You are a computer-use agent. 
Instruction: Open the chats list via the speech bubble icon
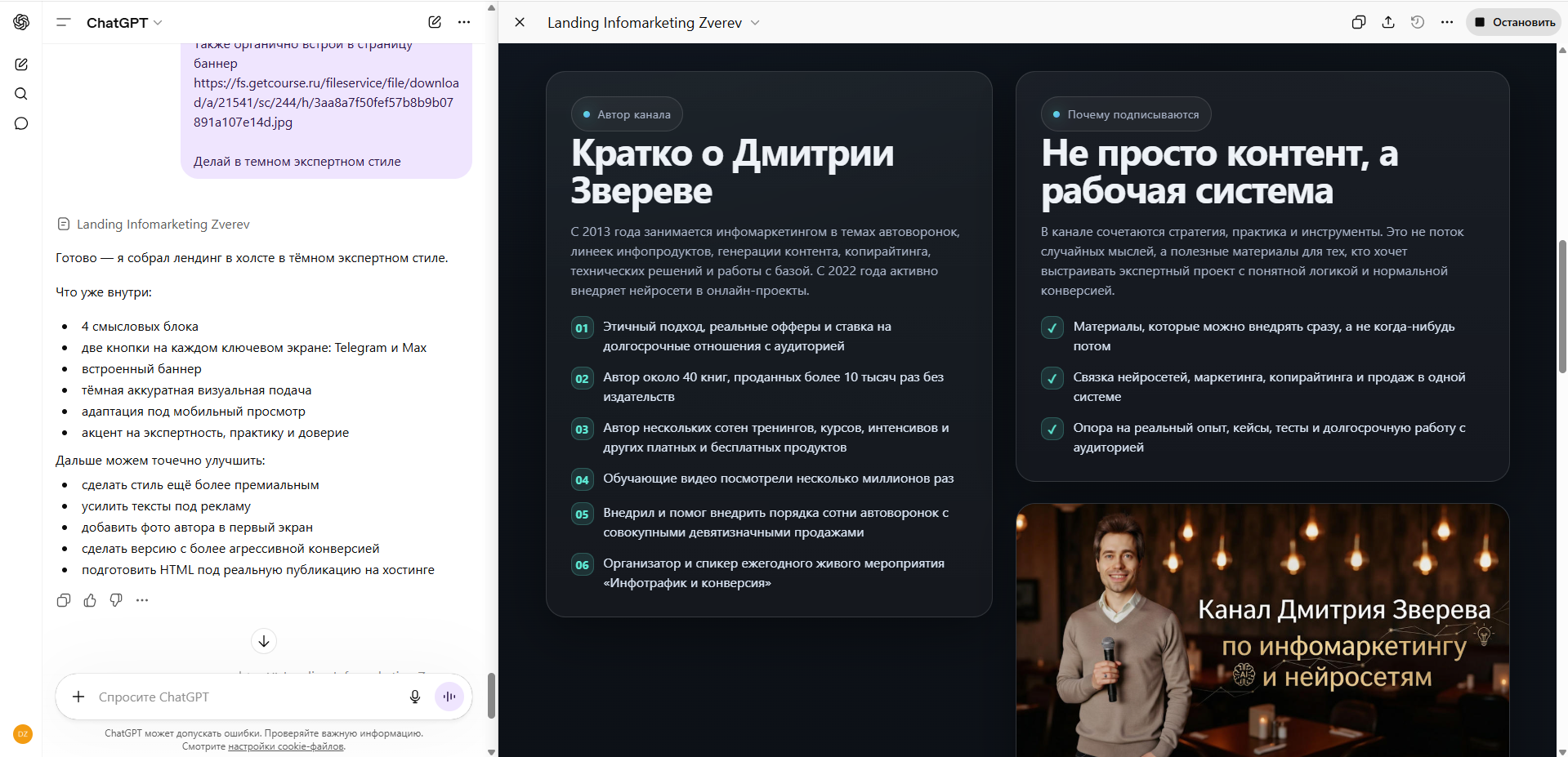pyautogui.click(x=21, y=123)
